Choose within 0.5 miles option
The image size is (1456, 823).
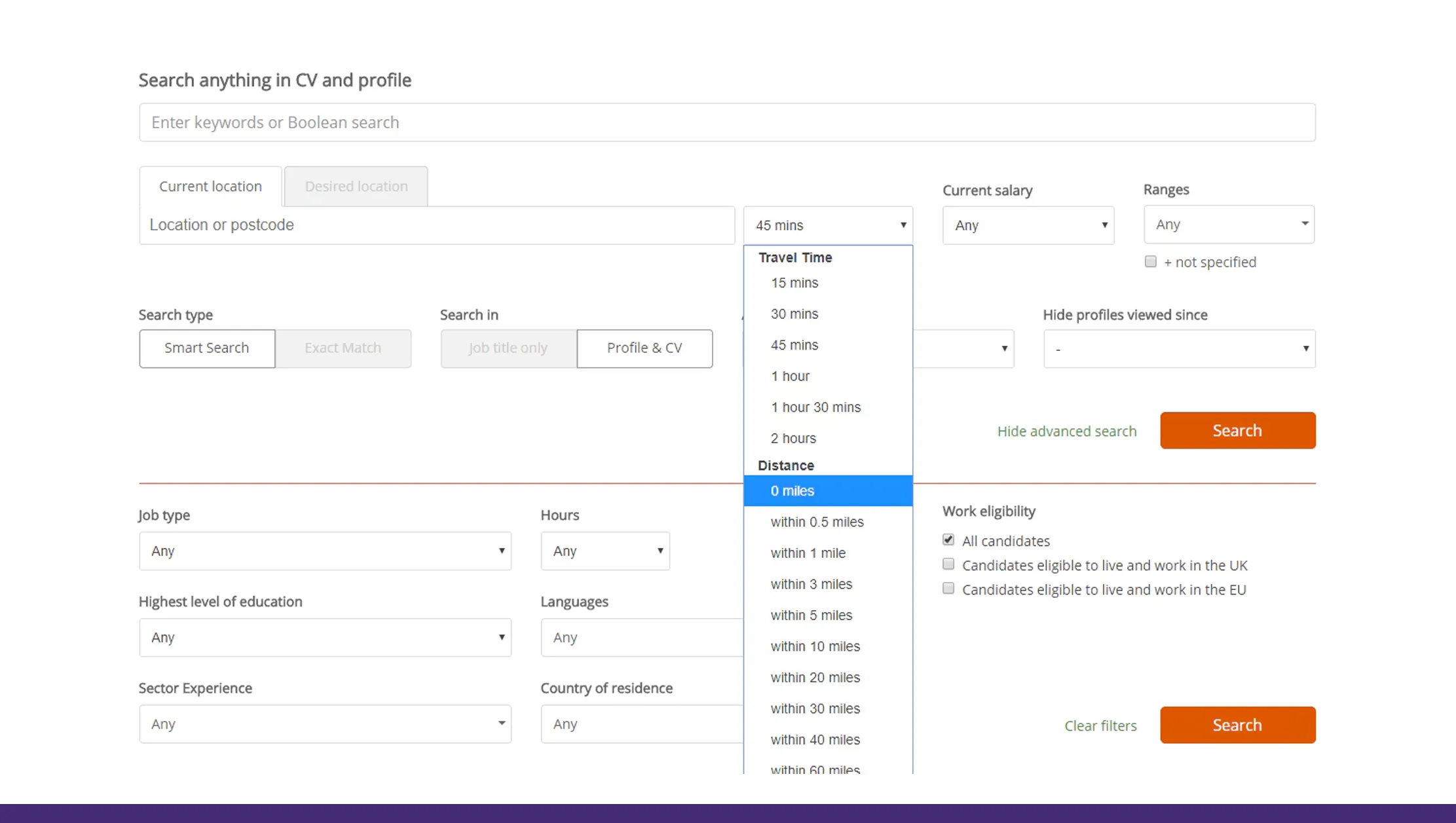point(817,522)
